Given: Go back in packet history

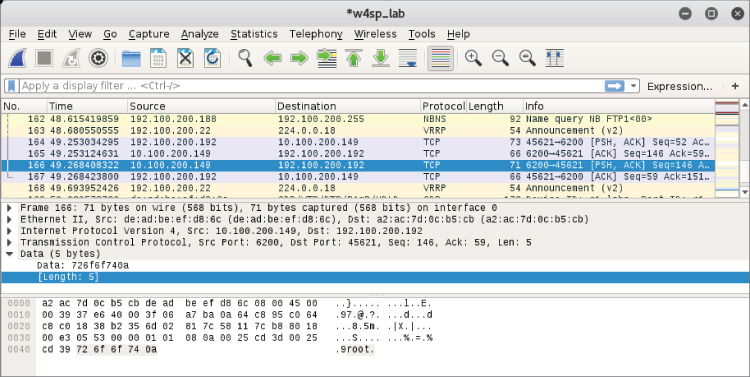Looking at the screenshot, I should pos(272,58).
